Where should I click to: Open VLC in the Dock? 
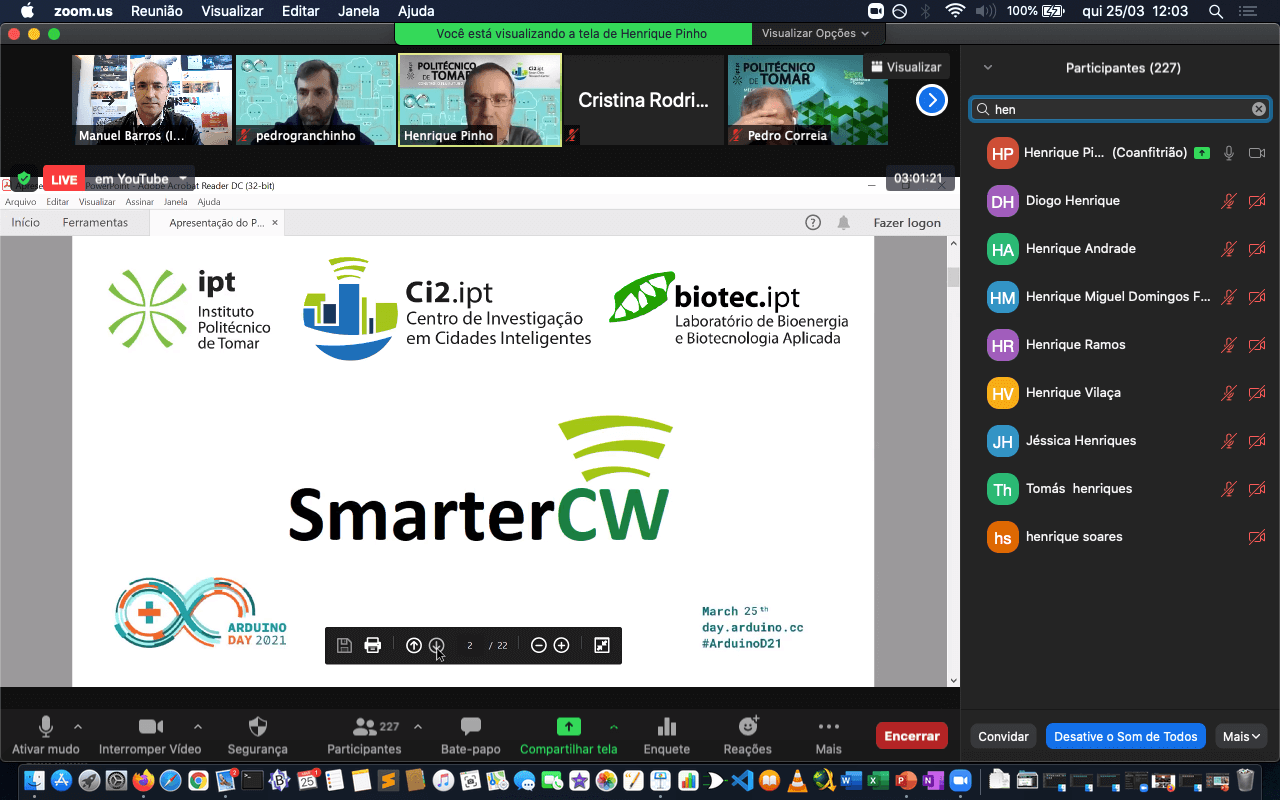(x=797, y=780)
